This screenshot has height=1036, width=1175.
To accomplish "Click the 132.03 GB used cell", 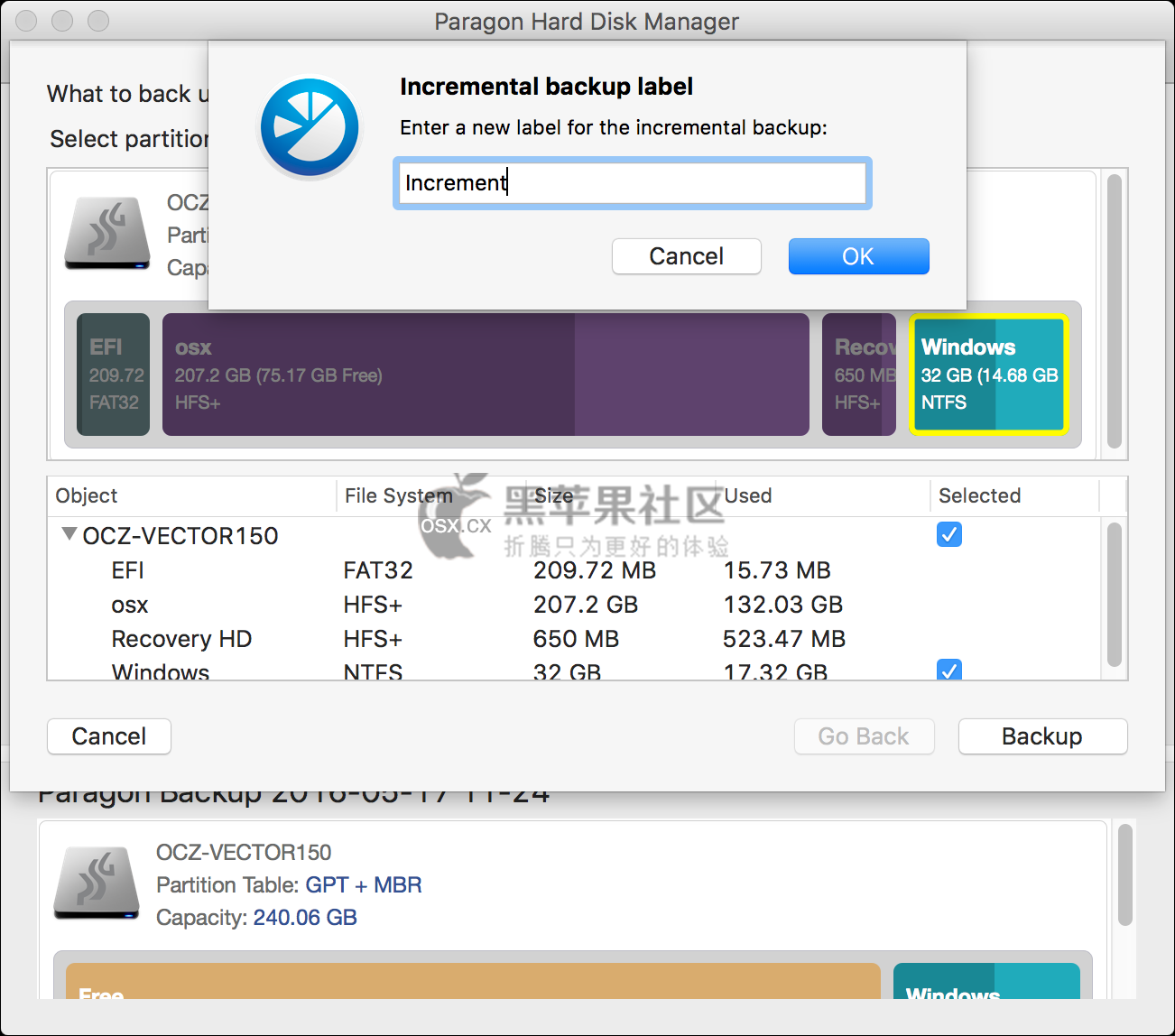I will point(783,605).
